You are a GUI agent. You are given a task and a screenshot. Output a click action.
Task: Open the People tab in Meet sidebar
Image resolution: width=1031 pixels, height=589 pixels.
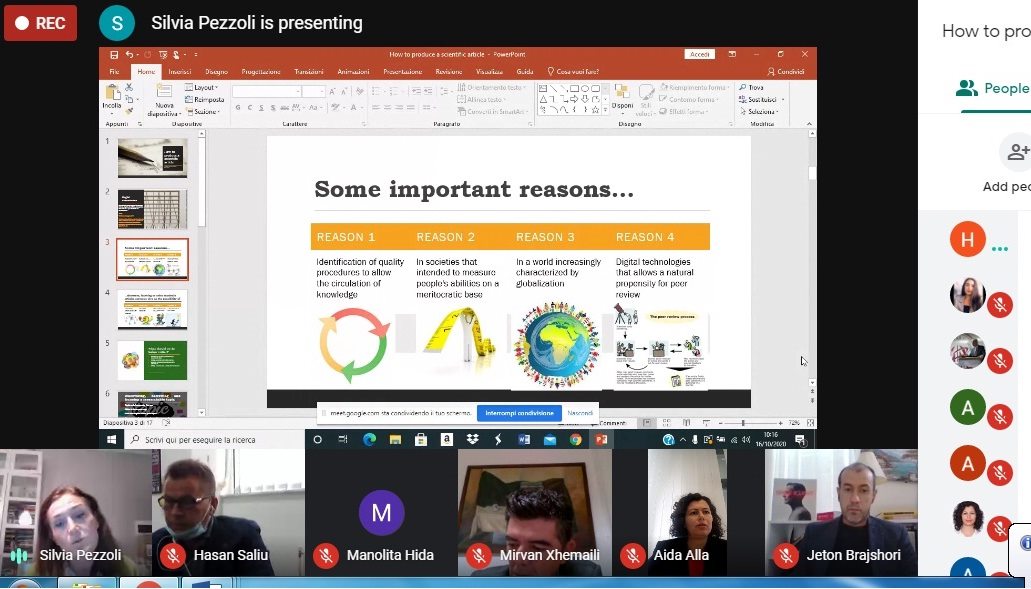pyautogui.click(x=992, y=89)
